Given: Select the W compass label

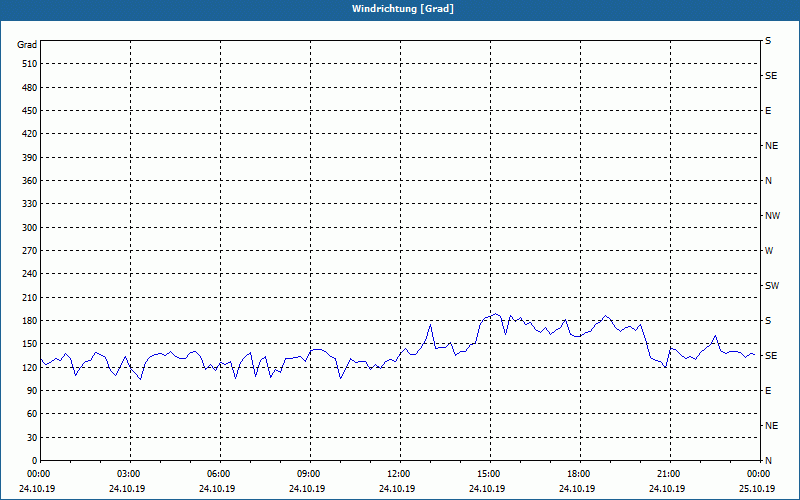Looking at the screenshot, I should coord(769,251).
